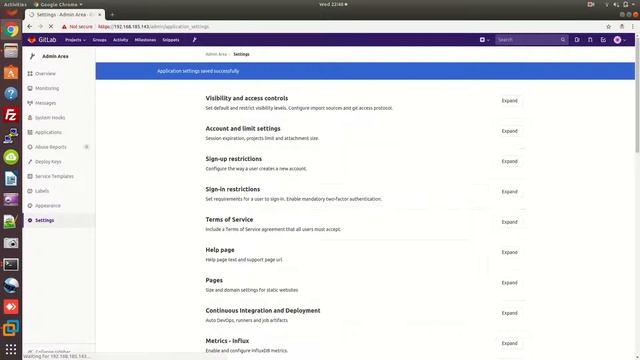
Task: Expand Account and limit settings section
Action: tap(509, 131)
